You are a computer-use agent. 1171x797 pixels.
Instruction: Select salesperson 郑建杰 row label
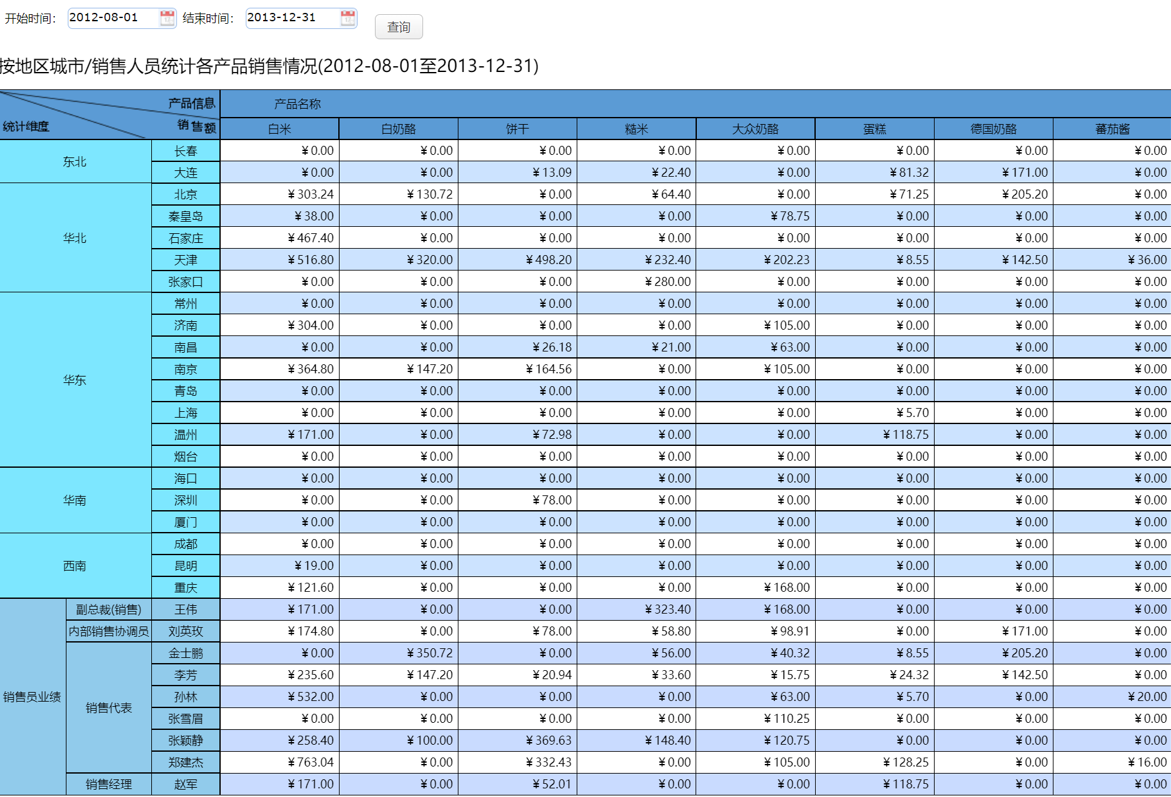(x=186, y=762)
